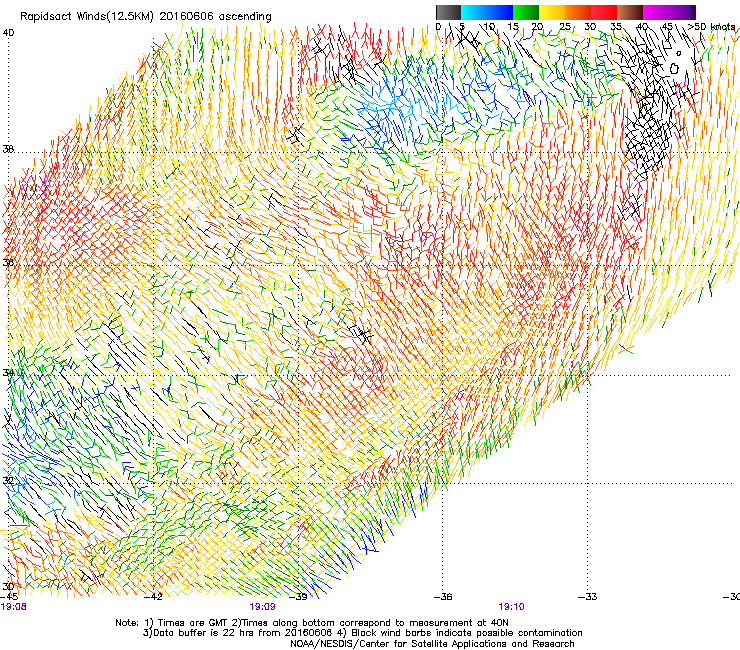Click the green 15-20 knots legend swatch
This screenshot has width=740, height=650.
(526, 12)
